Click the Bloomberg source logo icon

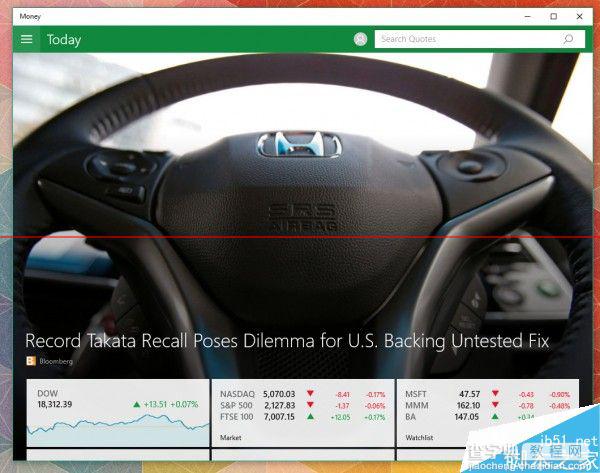click(x=31, y=361)
